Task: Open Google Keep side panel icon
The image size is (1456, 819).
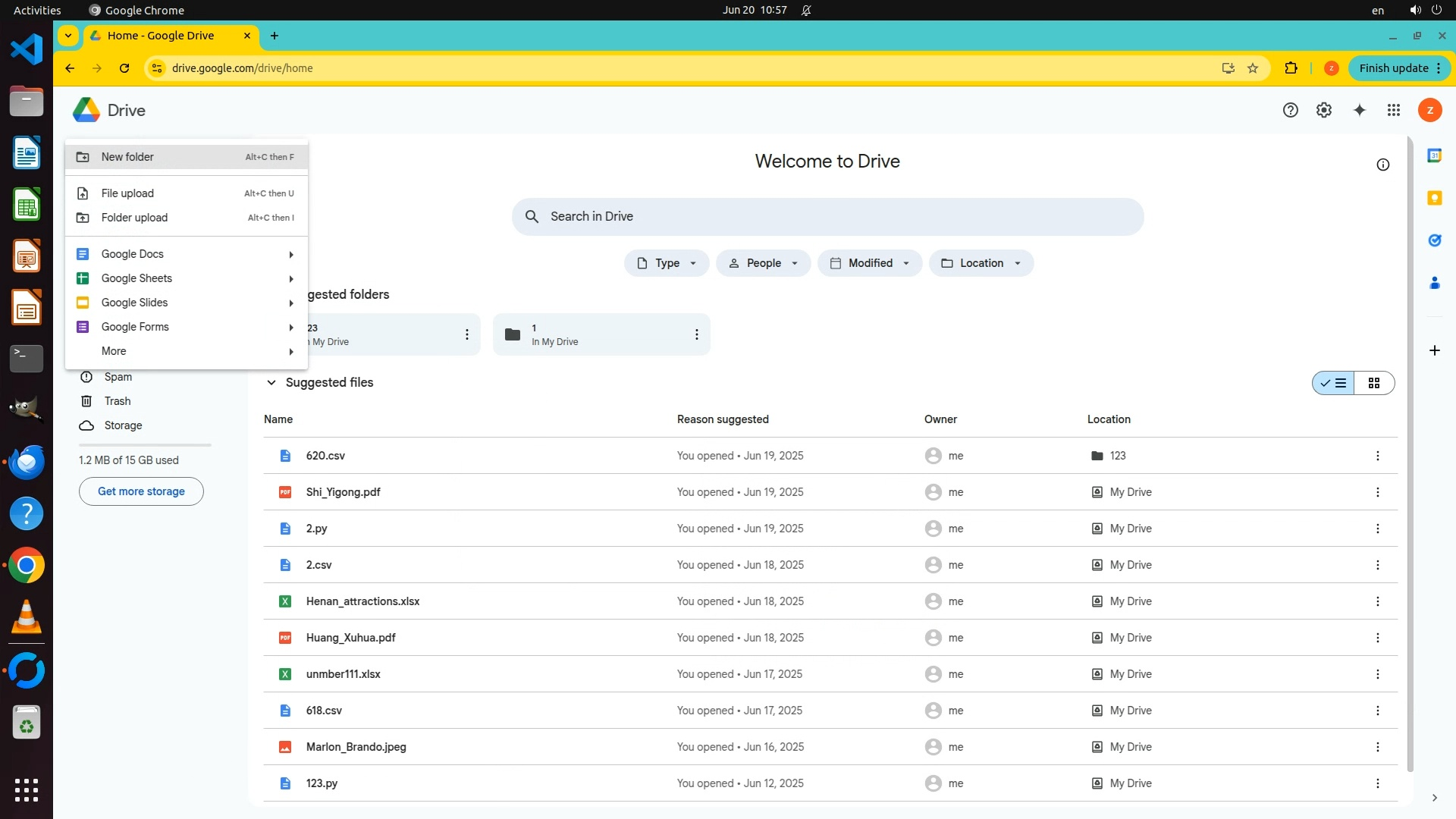Action: click(1434, 198)
